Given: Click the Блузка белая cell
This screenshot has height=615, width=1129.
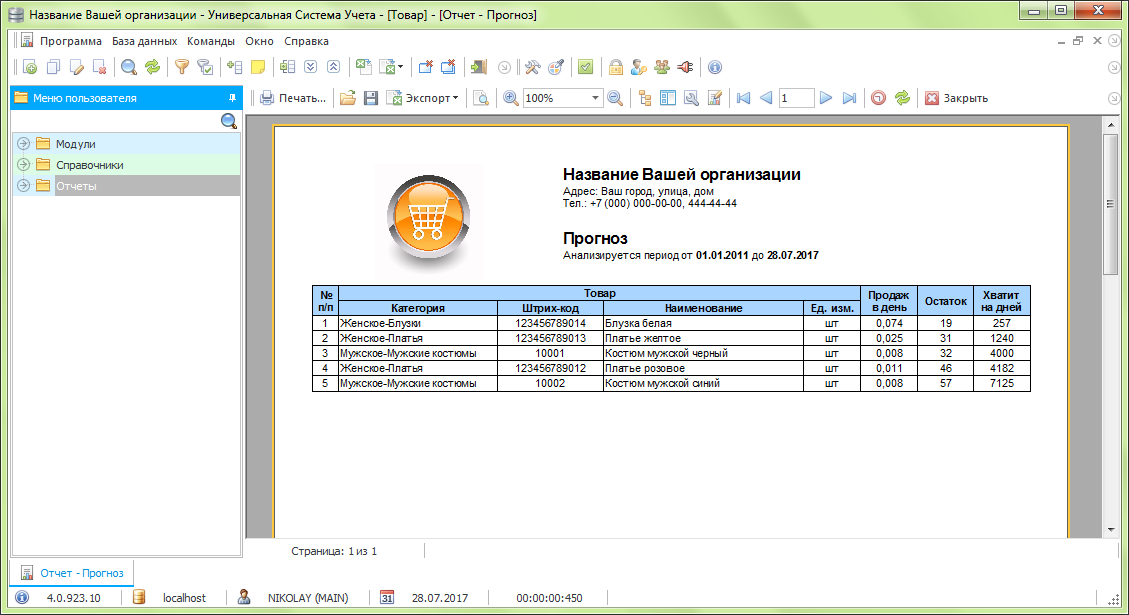Looking at the screenshot, I should pos(703,323).
